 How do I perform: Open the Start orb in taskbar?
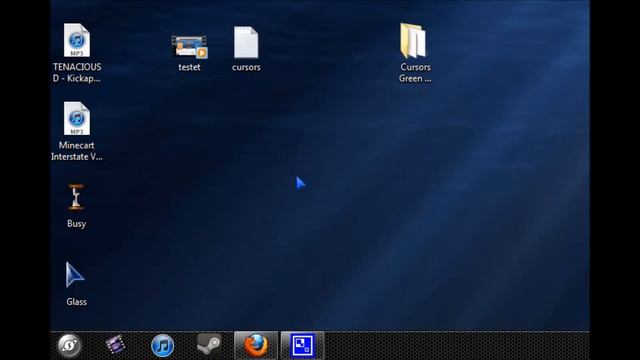(69, 346)
